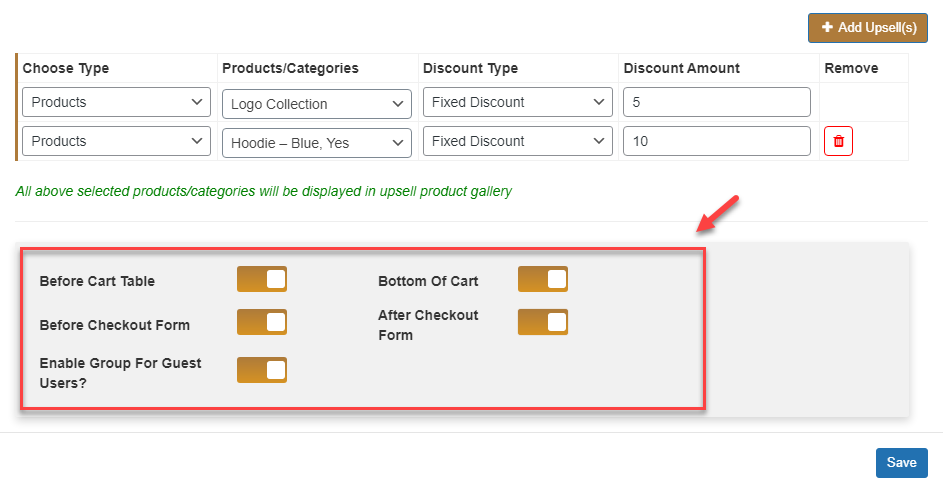Open the Hoodie – Blue, Yes dropdown
The image size is (945, 481).
coord(316,143)
